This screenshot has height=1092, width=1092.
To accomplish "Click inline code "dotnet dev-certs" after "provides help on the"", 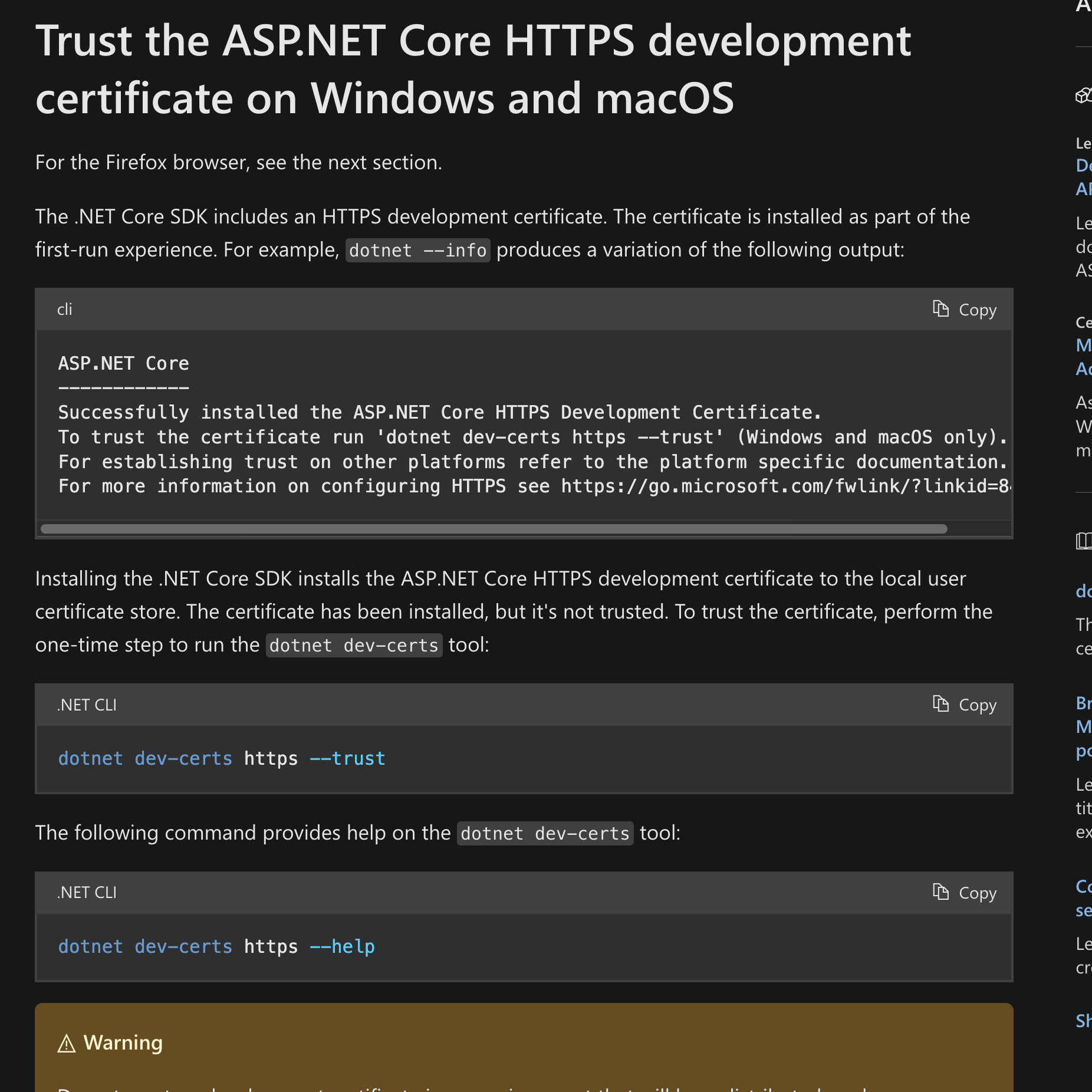I will 545,833.
